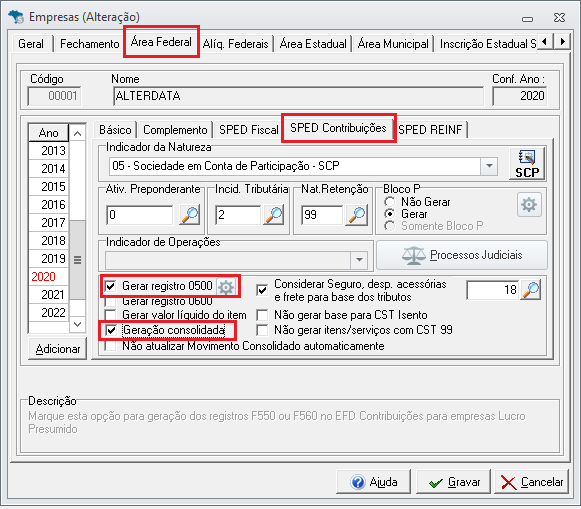Screen dimensions: 581x509
Task: Expand Indicador da Natureza dropdown
Action: 489,166
